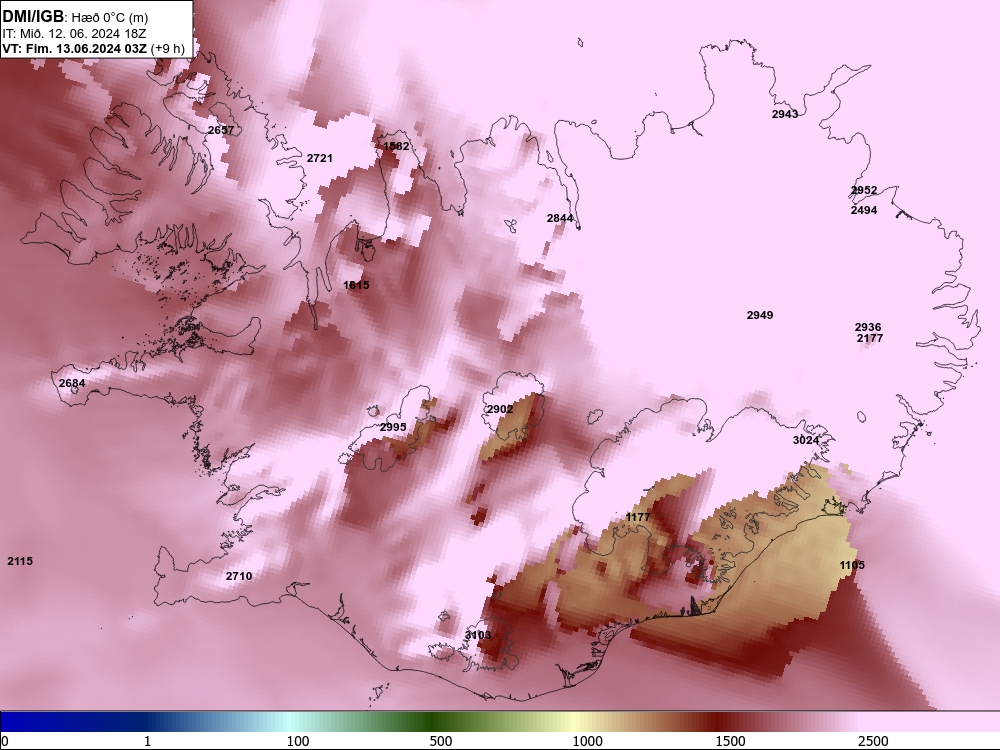The height and width of the screenshot is (750, 1000).
Task: Click the 1582 height value
Action: (x=396, y=146)
